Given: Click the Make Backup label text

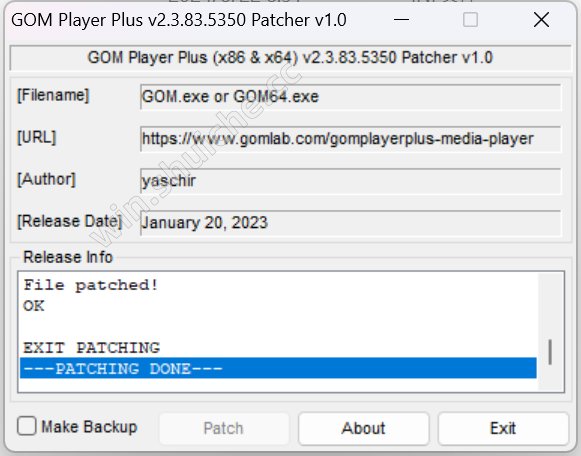Looking at the screenshot, I should coord(89,427).
